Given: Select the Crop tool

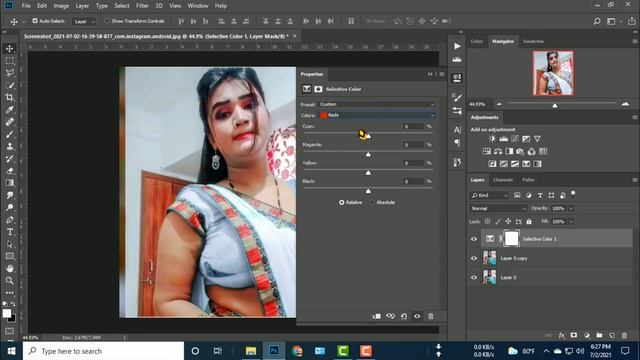Looking at the screenshot, I should pyautogui.click(x=9, y=97).
